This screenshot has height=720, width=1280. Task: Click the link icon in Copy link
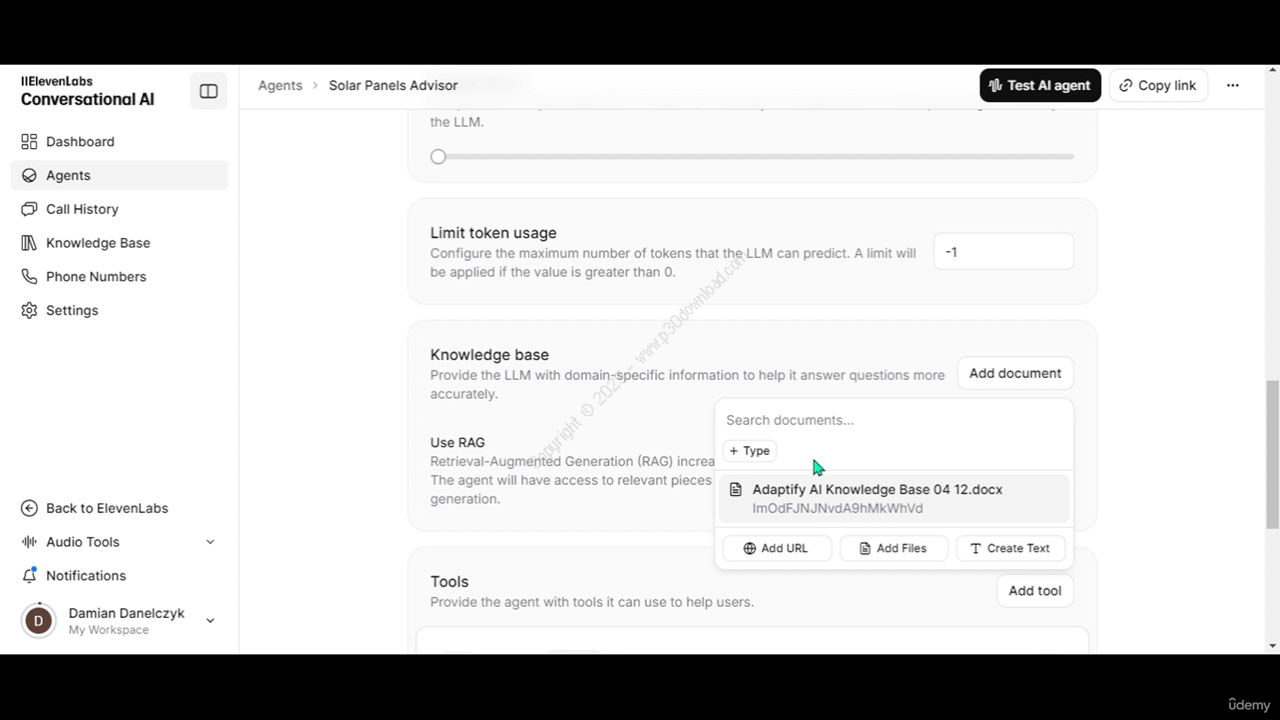1127,85
